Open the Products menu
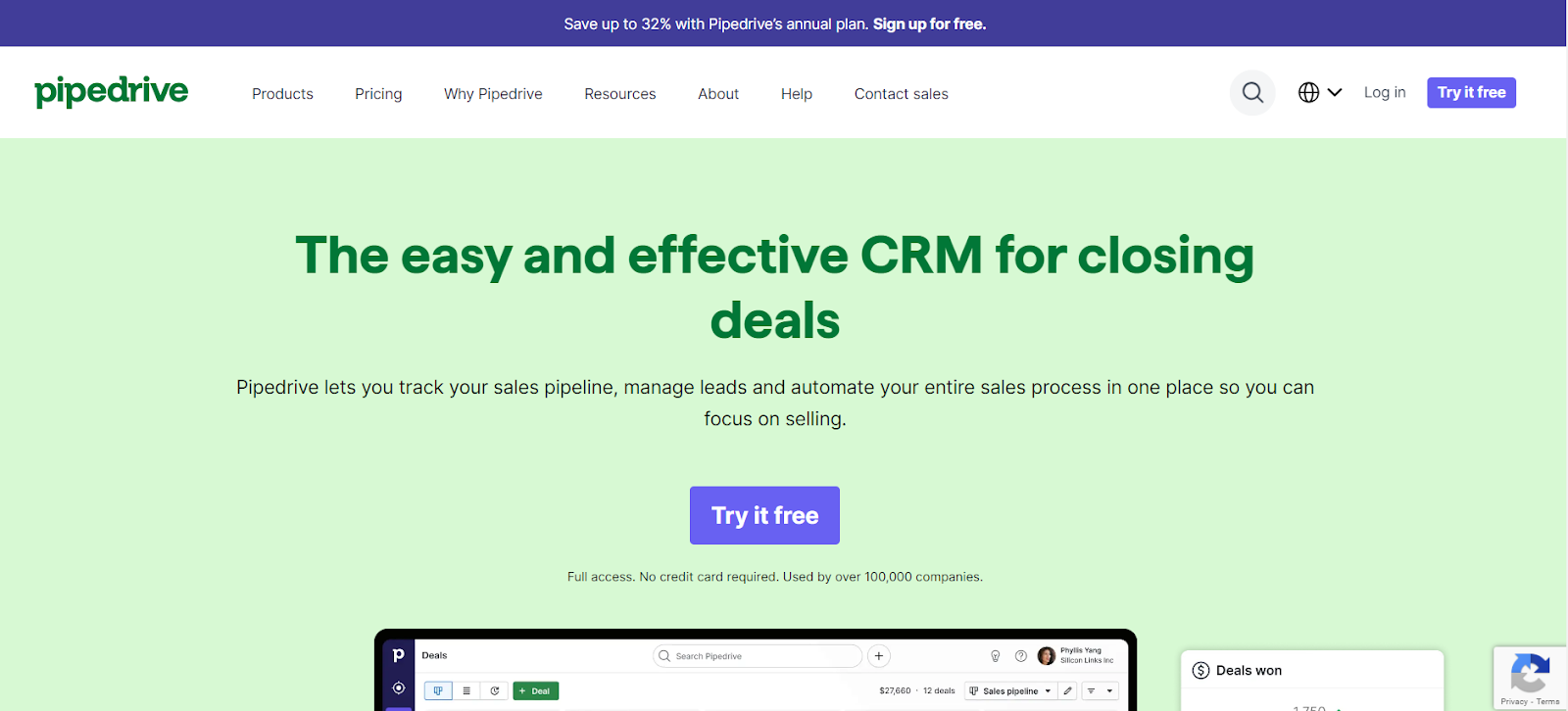1568x711 pixels. pos(282,94)
